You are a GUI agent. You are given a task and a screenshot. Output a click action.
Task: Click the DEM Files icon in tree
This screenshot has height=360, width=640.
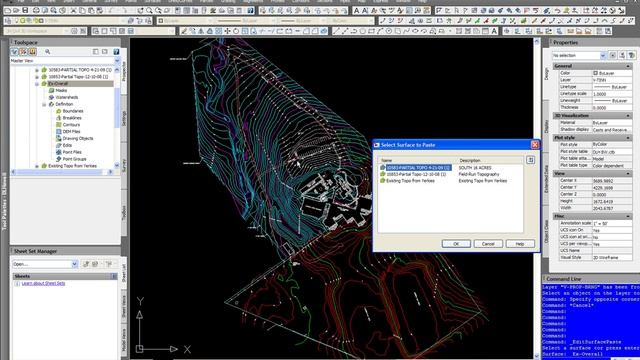point(58,131)
